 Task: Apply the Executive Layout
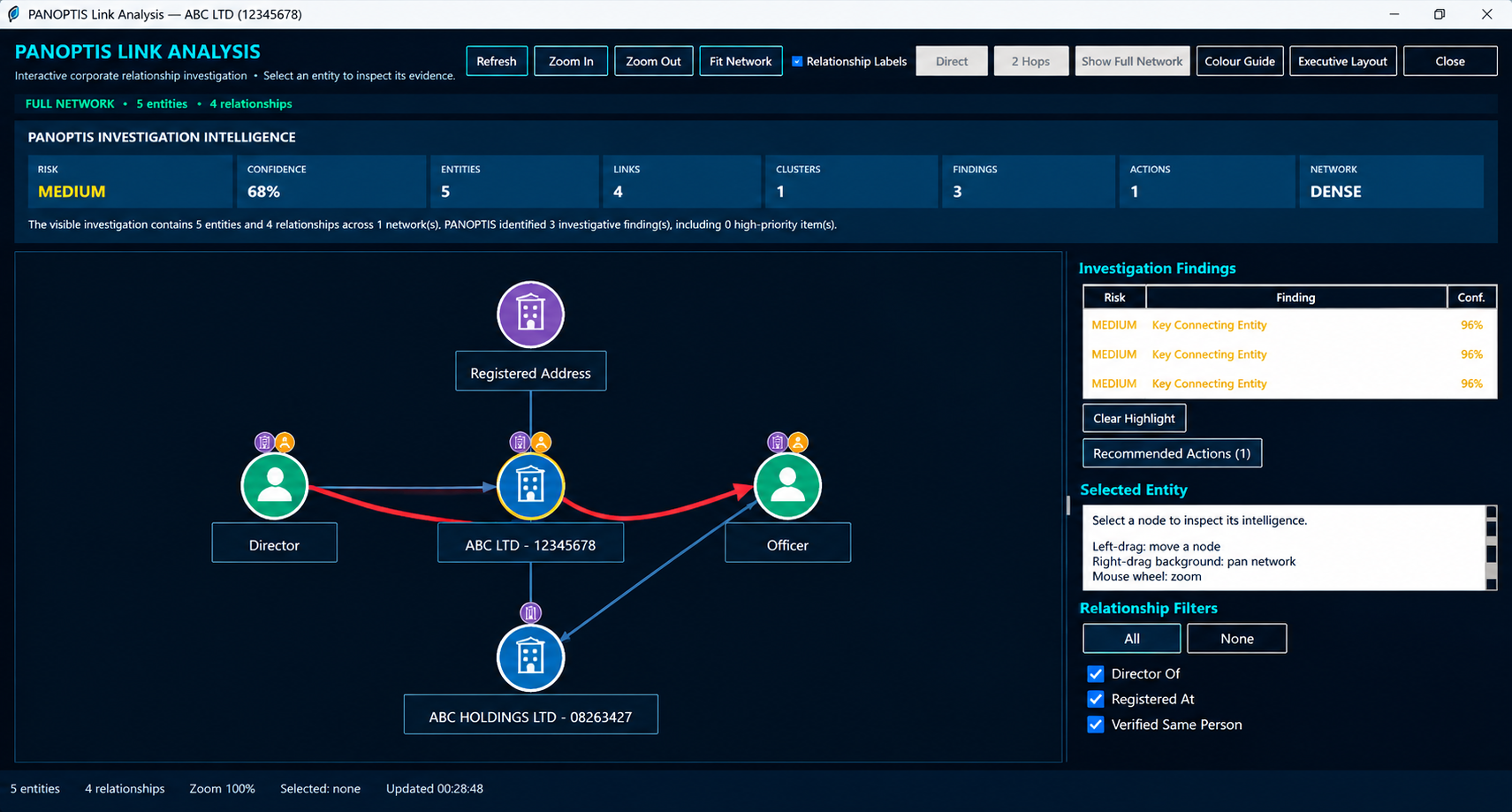(1342, 61)
